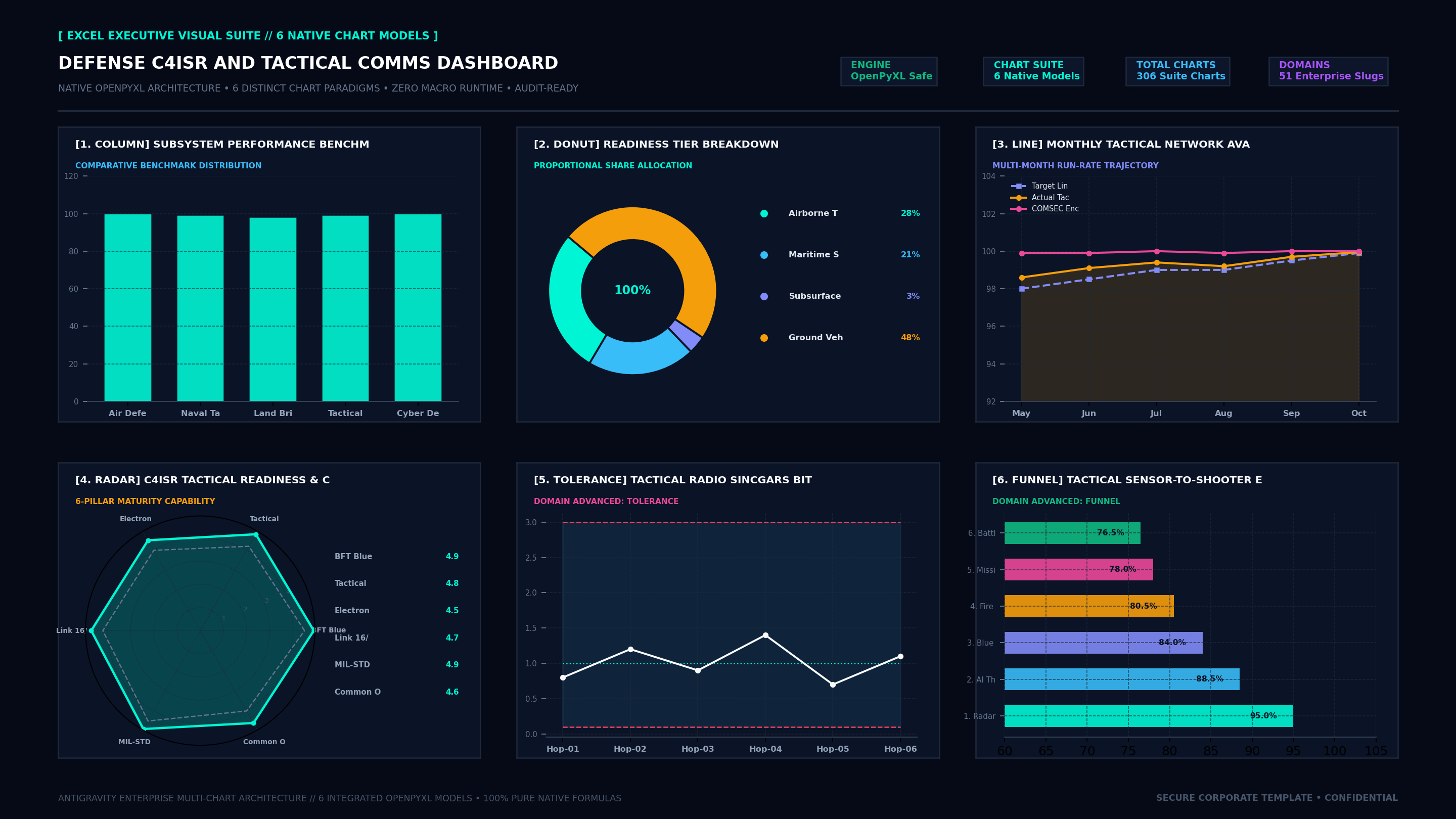Viewport: 1456px width, 819px height.
Task: Click the Airborne T 28% value
Action: tap(910, 213)
